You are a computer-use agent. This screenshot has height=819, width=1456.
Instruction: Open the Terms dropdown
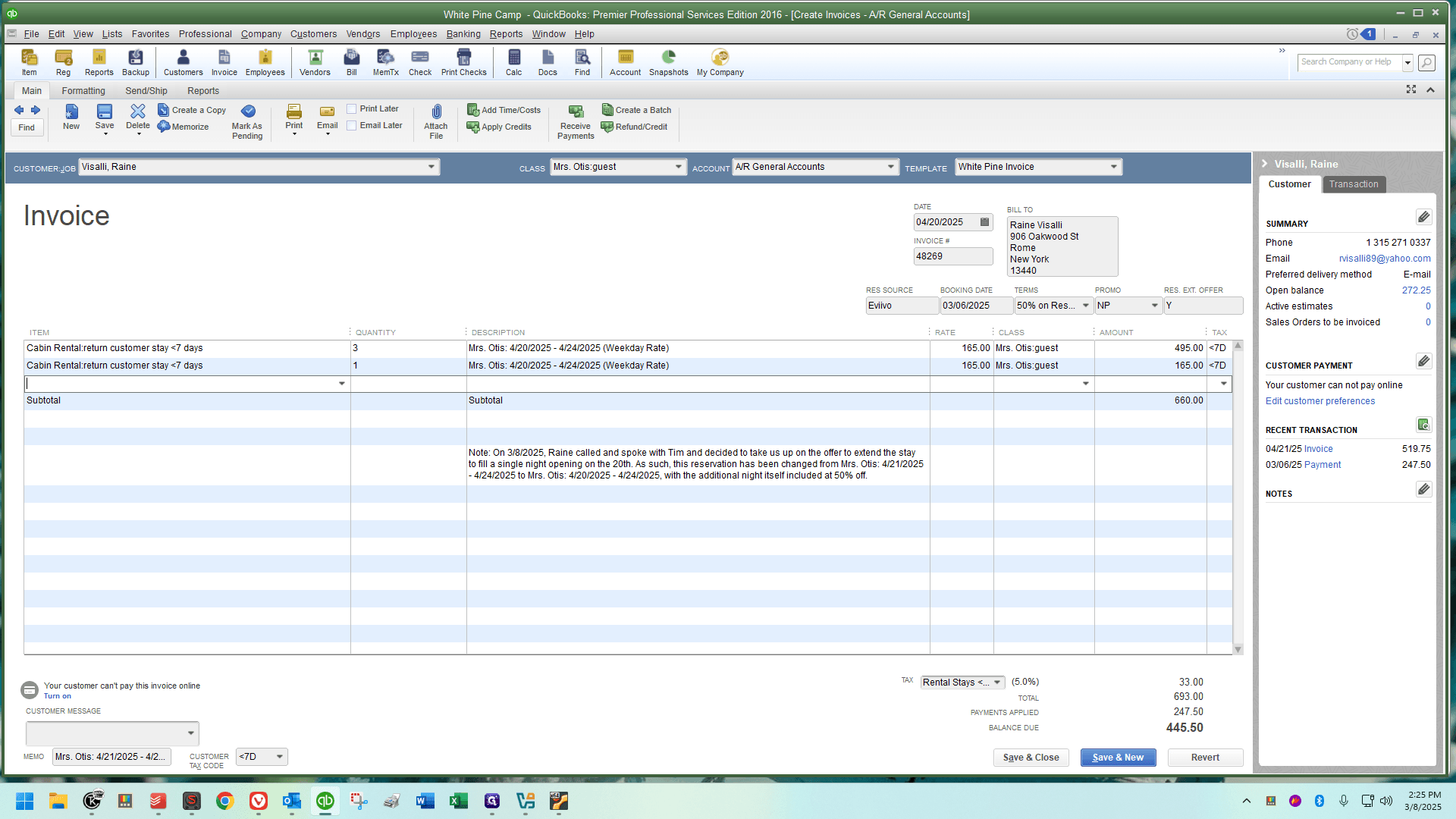[1085, 306]
